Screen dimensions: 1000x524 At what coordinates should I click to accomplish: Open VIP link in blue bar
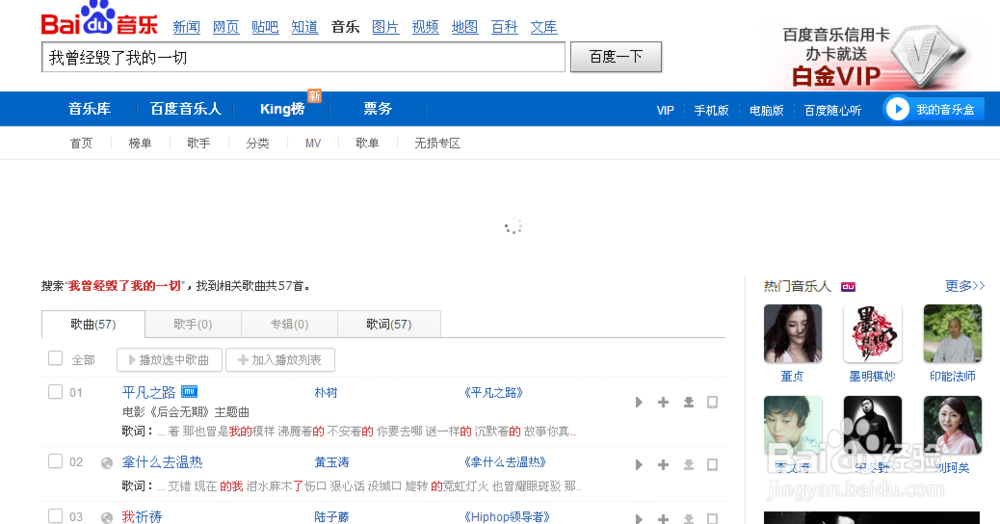click(x=665, y=110)
